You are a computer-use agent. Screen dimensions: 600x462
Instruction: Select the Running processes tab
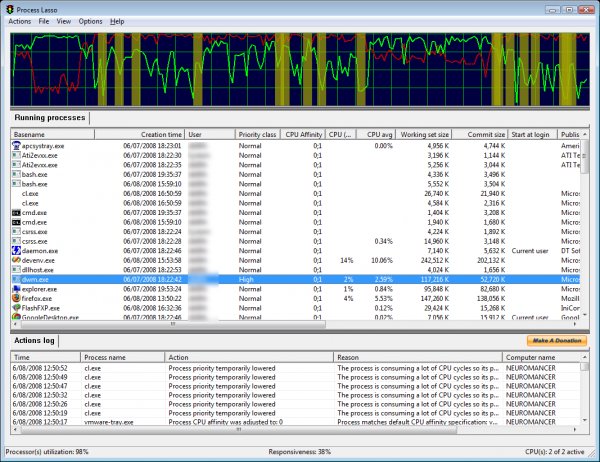(49, 119)
